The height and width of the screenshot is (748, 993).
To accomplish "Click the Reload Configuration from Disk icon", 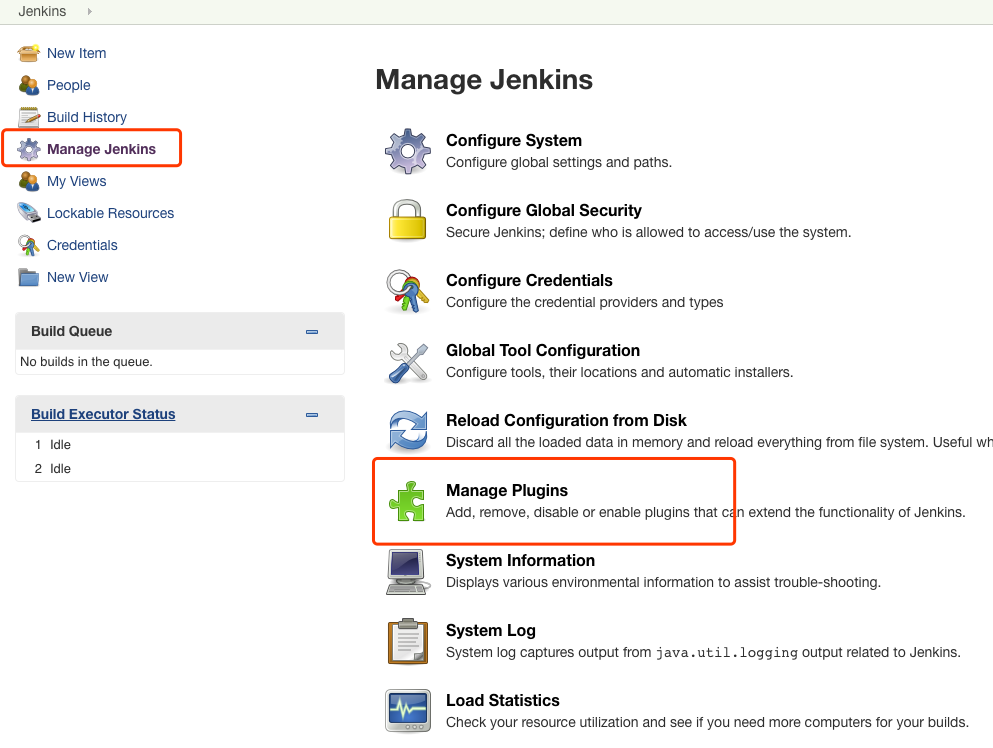I will 407,431.
